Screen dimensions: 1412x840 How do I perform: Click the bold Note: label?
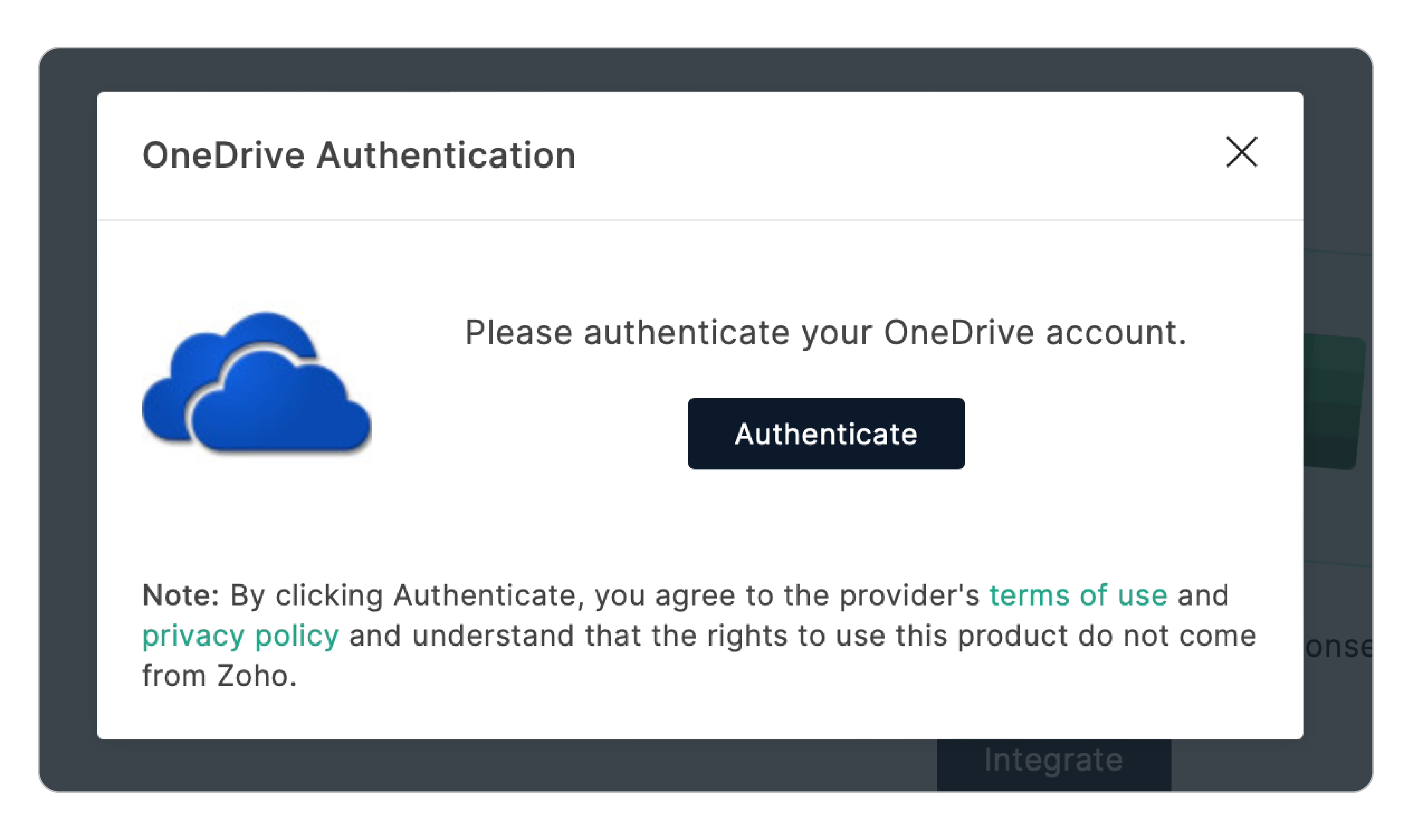pos(181,595)
